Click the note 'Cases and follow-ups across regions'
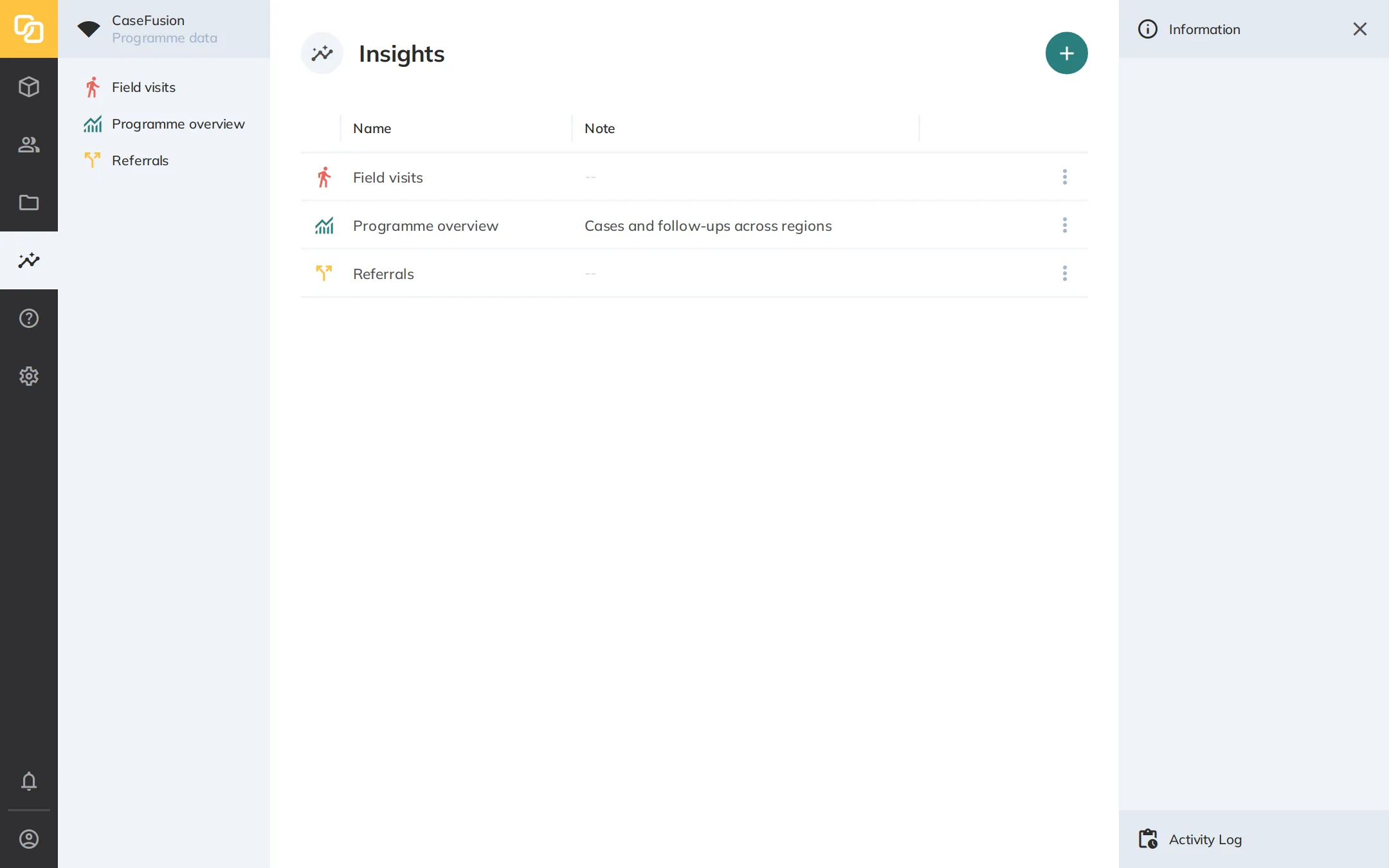Viewport: 1389px width, 868px height. 708,226
